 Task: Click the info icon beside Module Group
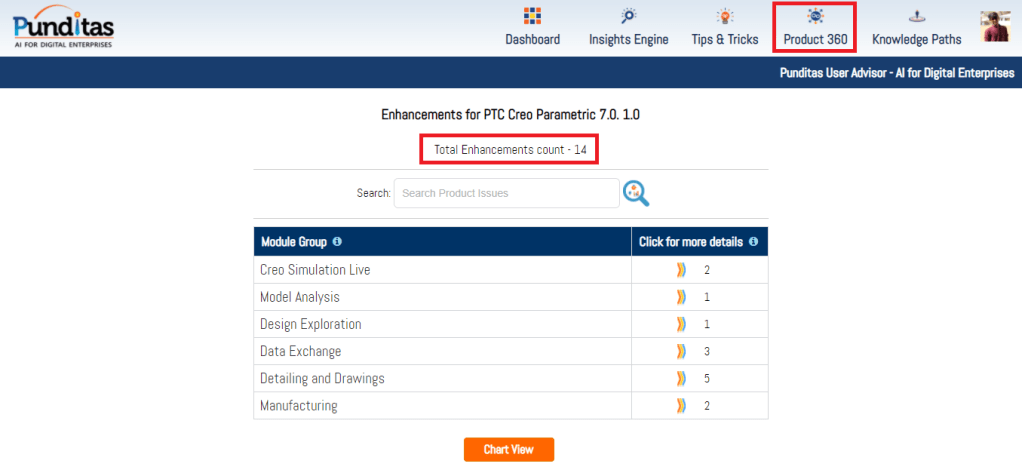337,242
